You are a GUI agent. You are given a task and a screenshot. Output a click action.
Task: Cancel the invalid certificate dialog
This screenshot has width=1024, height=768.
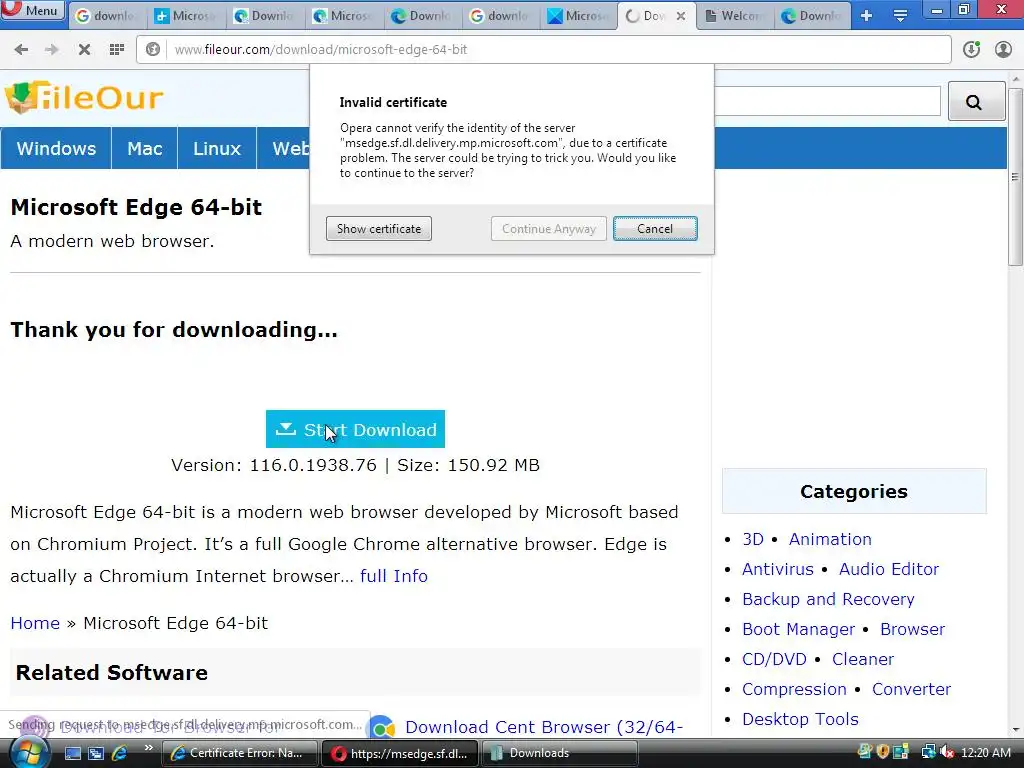click(655, 229)
